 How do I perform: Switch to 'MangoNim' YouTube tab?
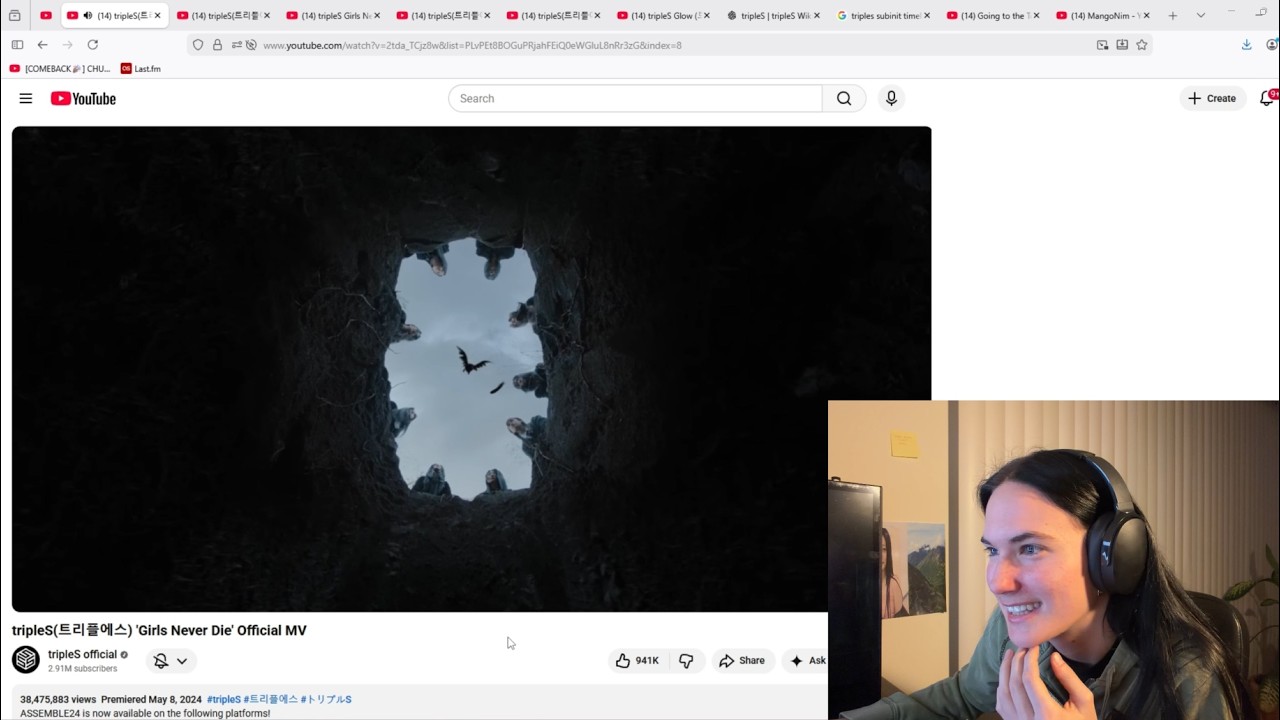1104,16
